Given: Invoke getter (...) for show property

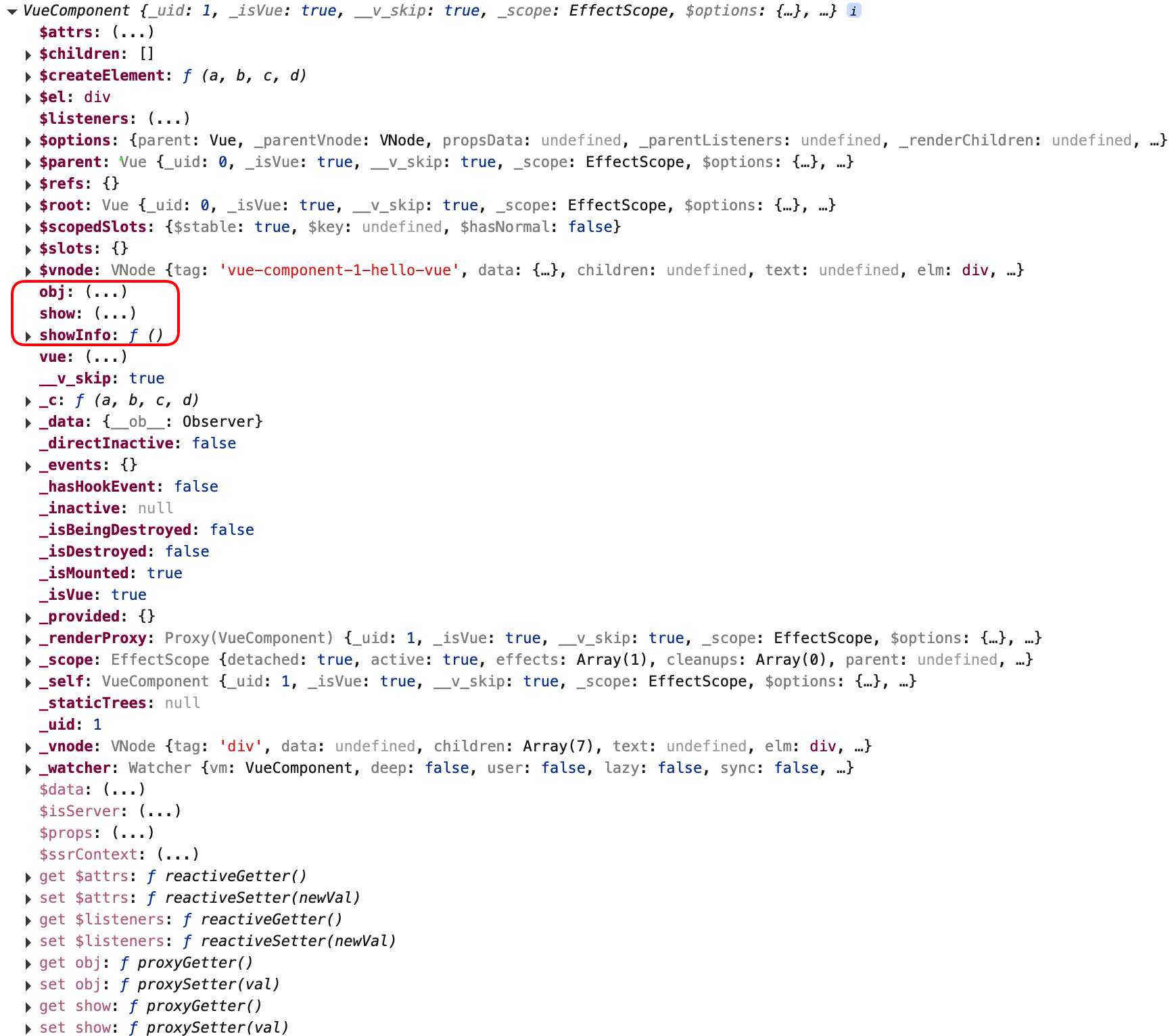Looking at the screenshot, I should pos(116,313).
